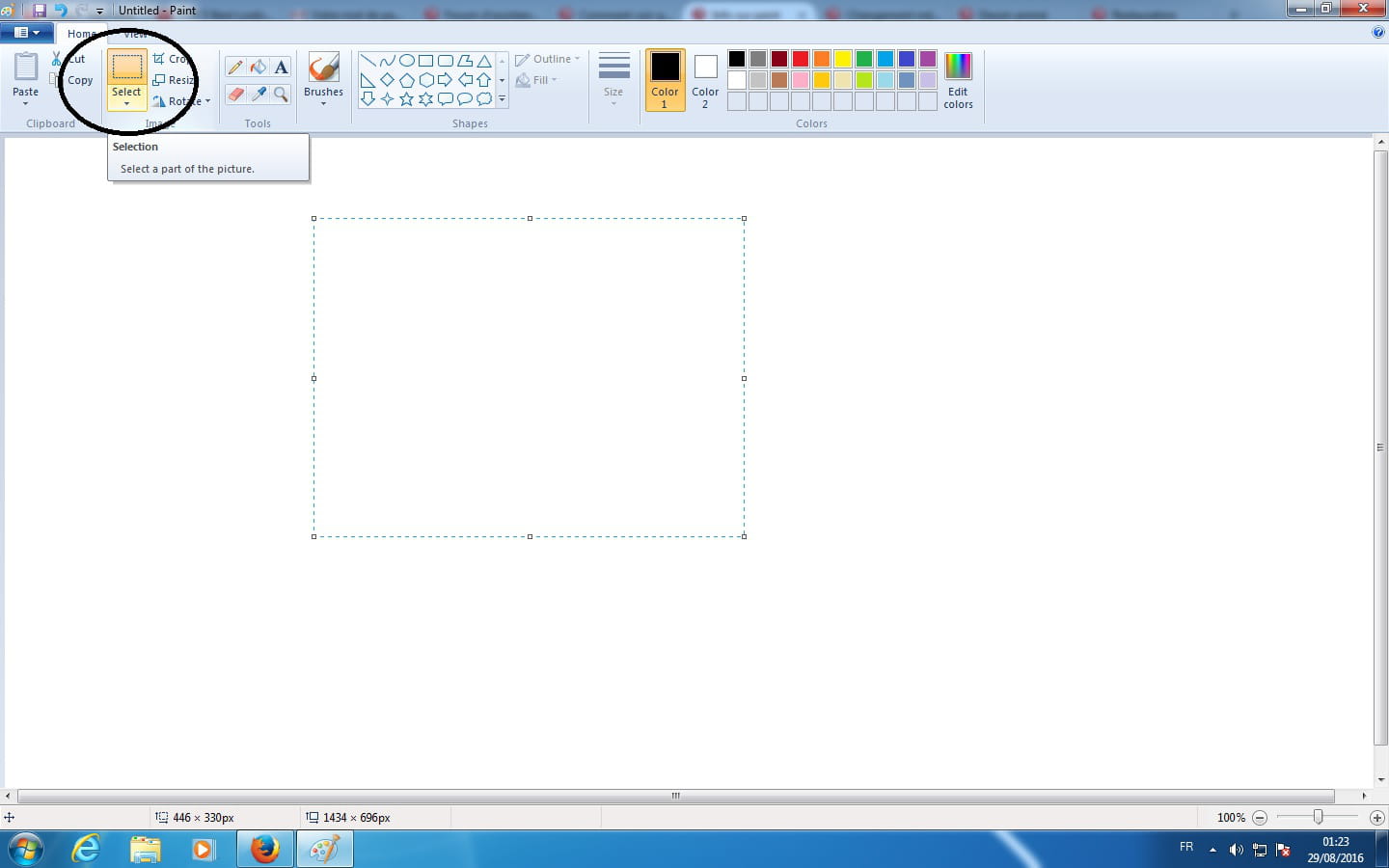This screenshot has height=868, width=1389.
Task: Switch to the View ribbon tab
Action: click(x=136, y=34)
